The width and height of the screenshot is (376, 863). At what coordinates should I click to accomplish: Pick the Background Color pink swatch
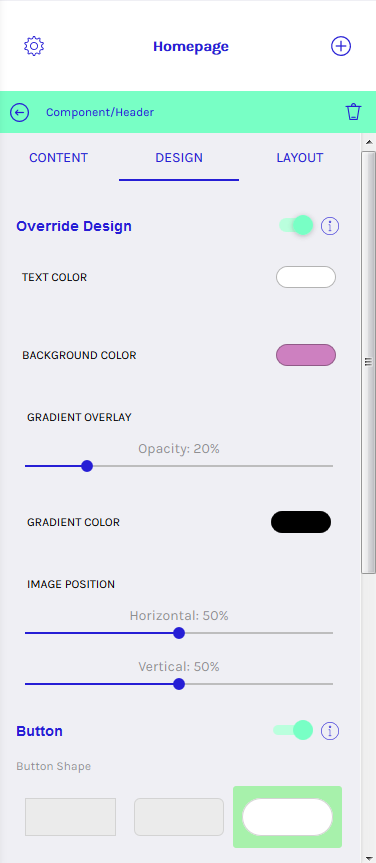306,355
